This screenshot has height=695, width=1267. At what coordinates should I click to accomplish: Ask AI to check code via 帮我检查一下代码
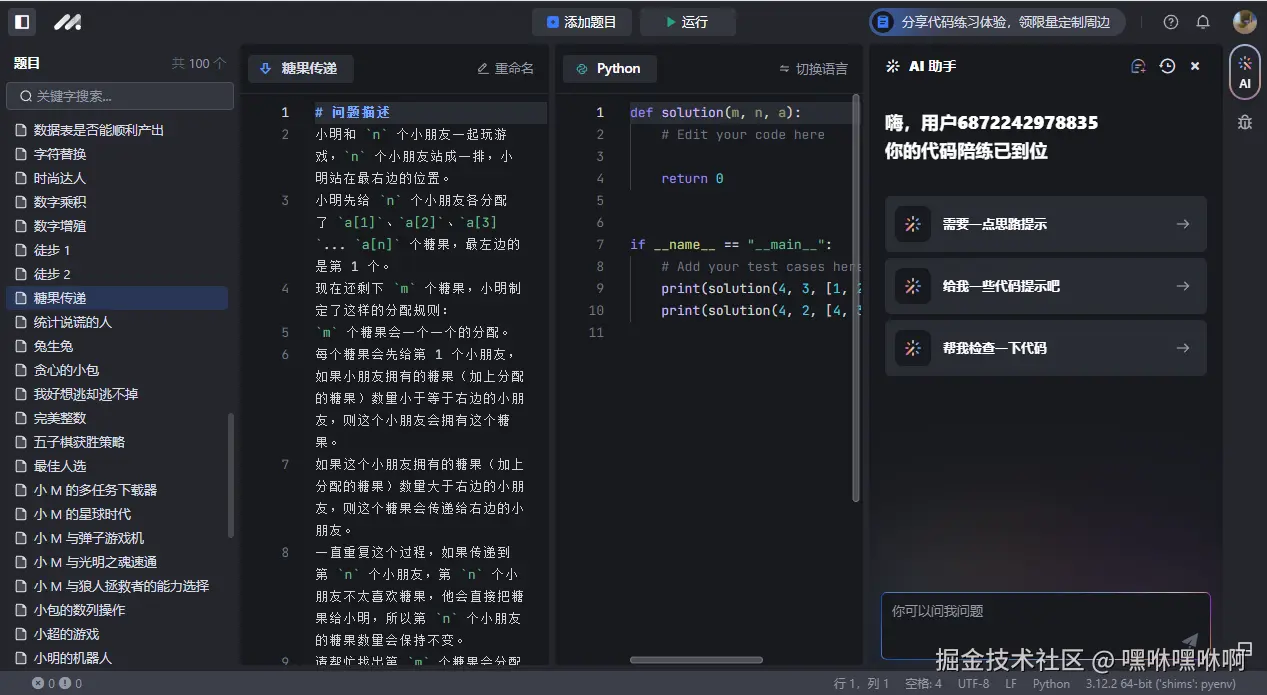tap(1045, 348)
